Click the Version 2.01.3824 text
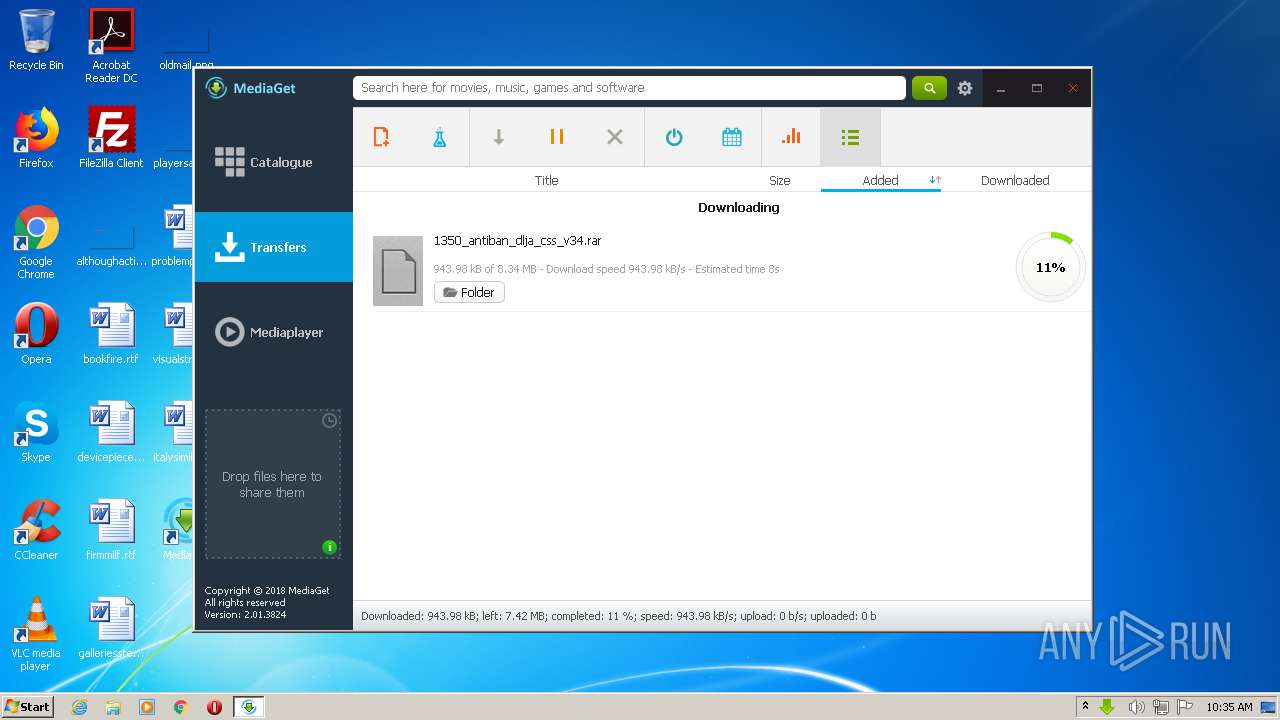Viewport: 1280px width, 720px height. click(x=245, y=615)
